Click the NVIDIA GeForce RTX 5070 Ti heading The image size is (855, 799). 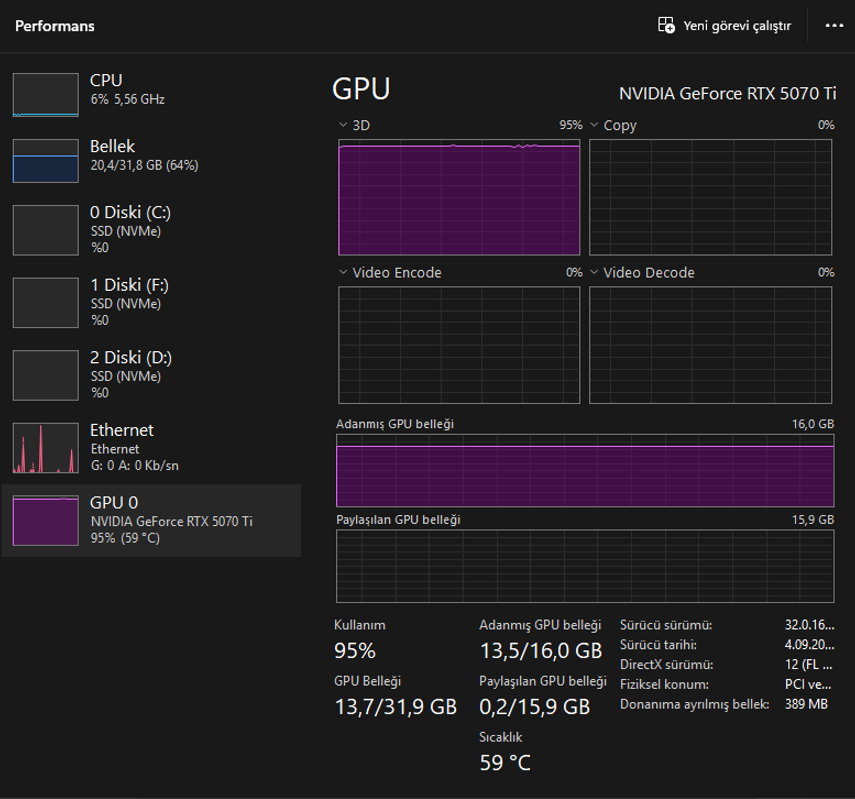pyautogui.click(x=727, y=94)
